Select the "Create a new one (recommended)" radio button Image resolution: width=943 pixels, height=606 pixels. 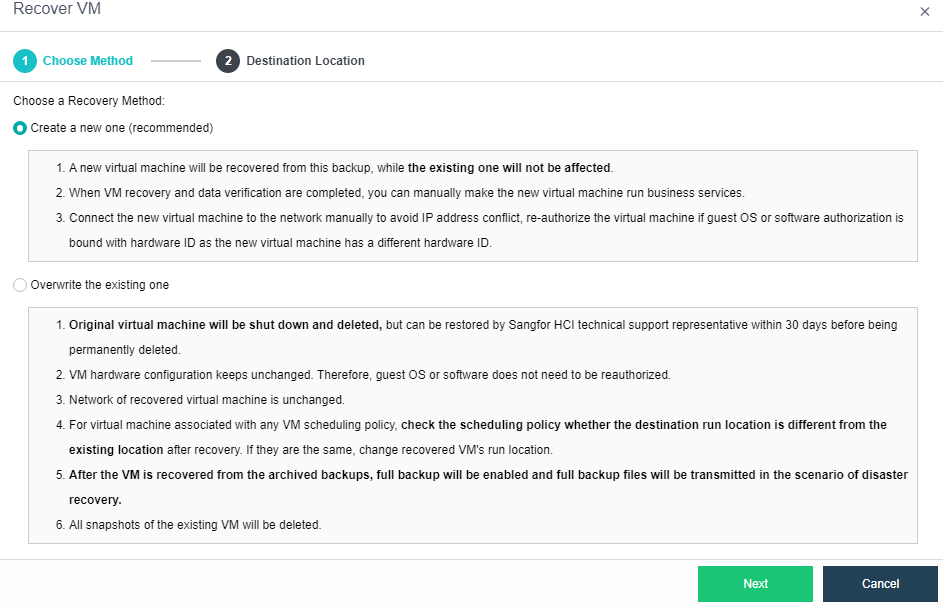(x=20, y=128)
